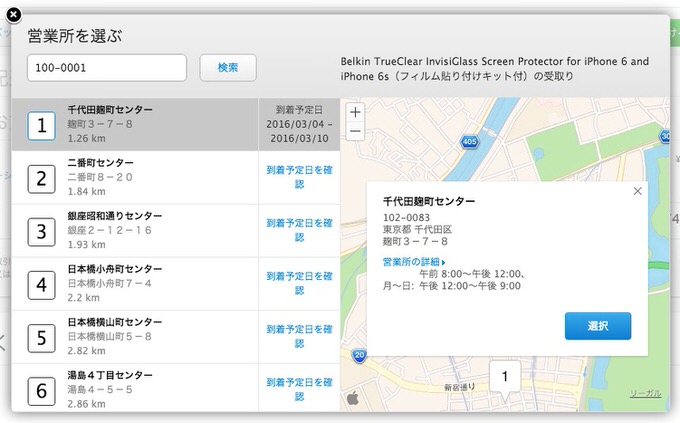The width and height of the screenshot is (680, 423).
Task: Click the 銀座昭和通りセンター name in list
Action: pos(115,216)
